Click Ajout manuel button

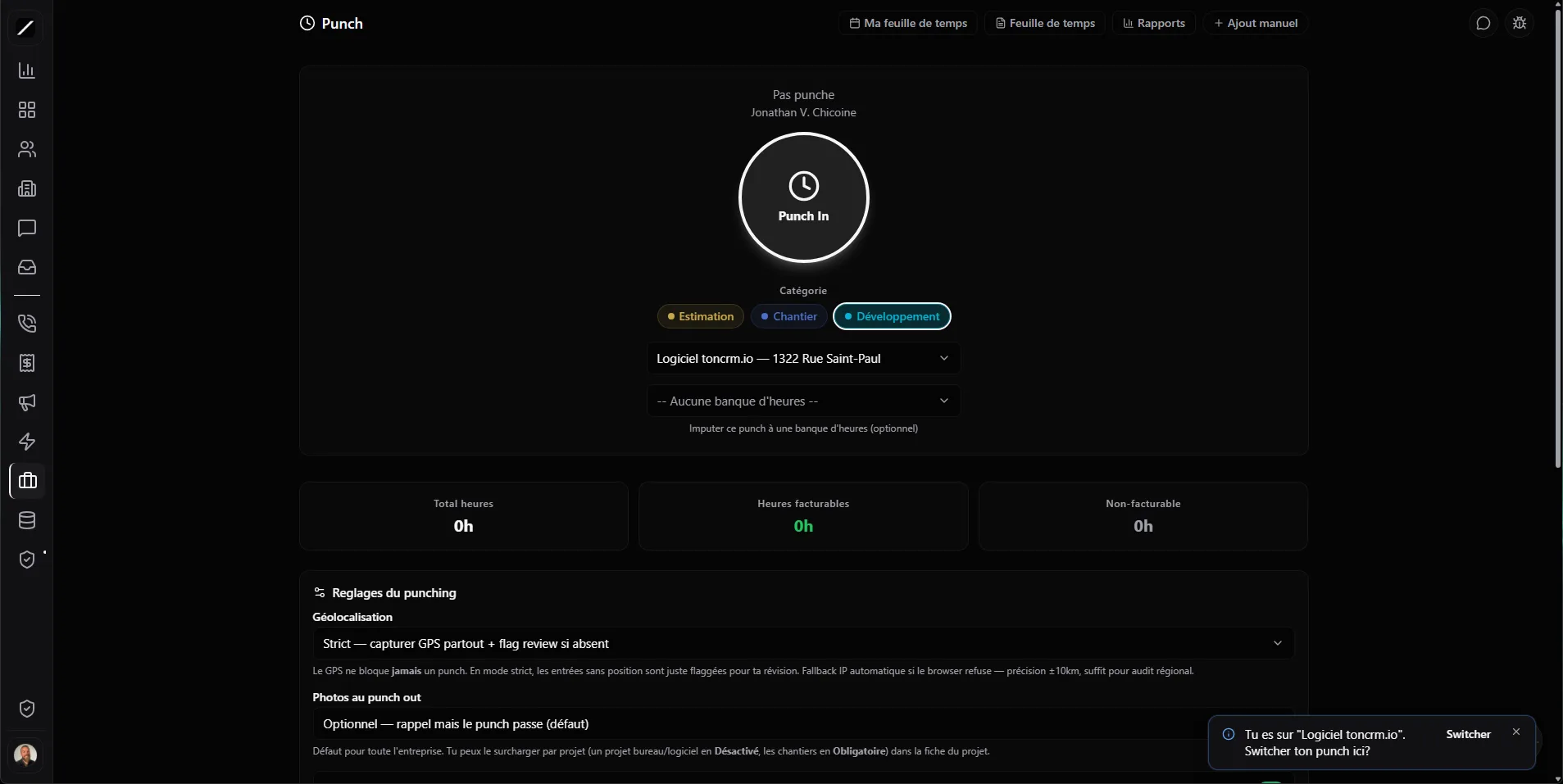click(x=1256, y=23)
